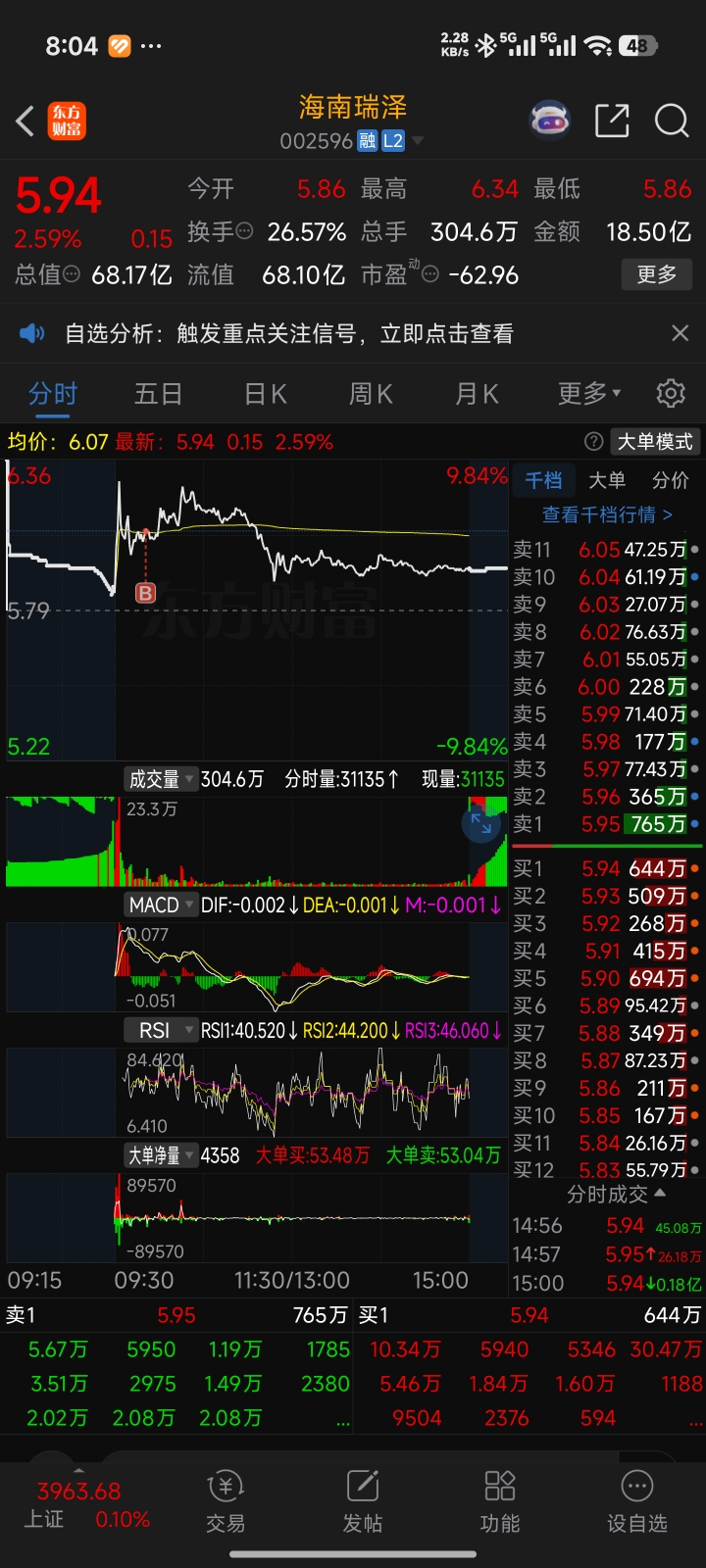The height and width of the screenshot is (1568, 706).
Task: Expand stock name dropdown arrow
Action: 418,141
